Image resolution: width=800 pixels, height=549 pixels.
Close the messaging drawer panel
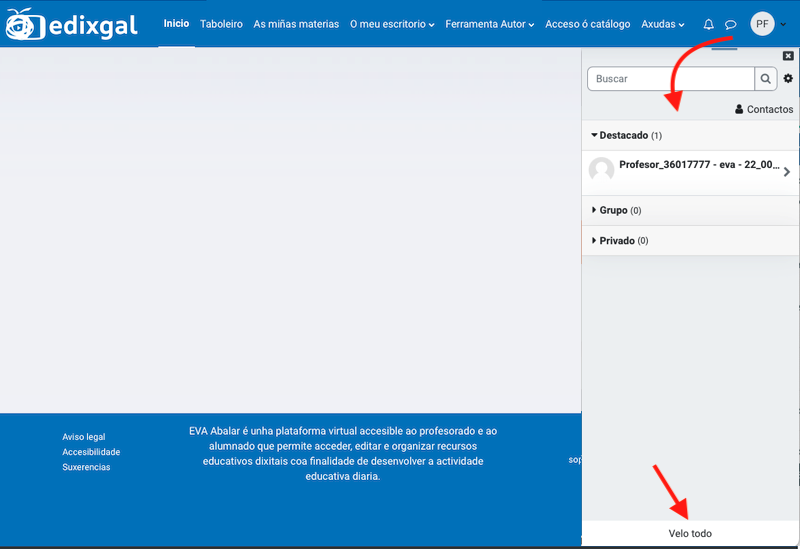pos(788,56)
